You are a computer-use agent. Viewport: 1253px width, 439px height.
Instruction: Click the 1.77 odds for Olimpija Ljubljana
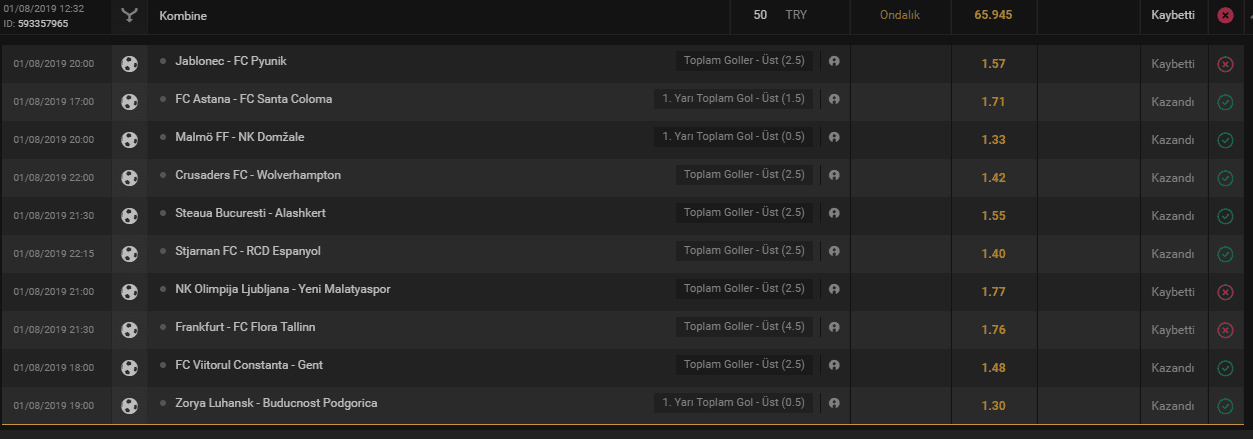[993, 292]
